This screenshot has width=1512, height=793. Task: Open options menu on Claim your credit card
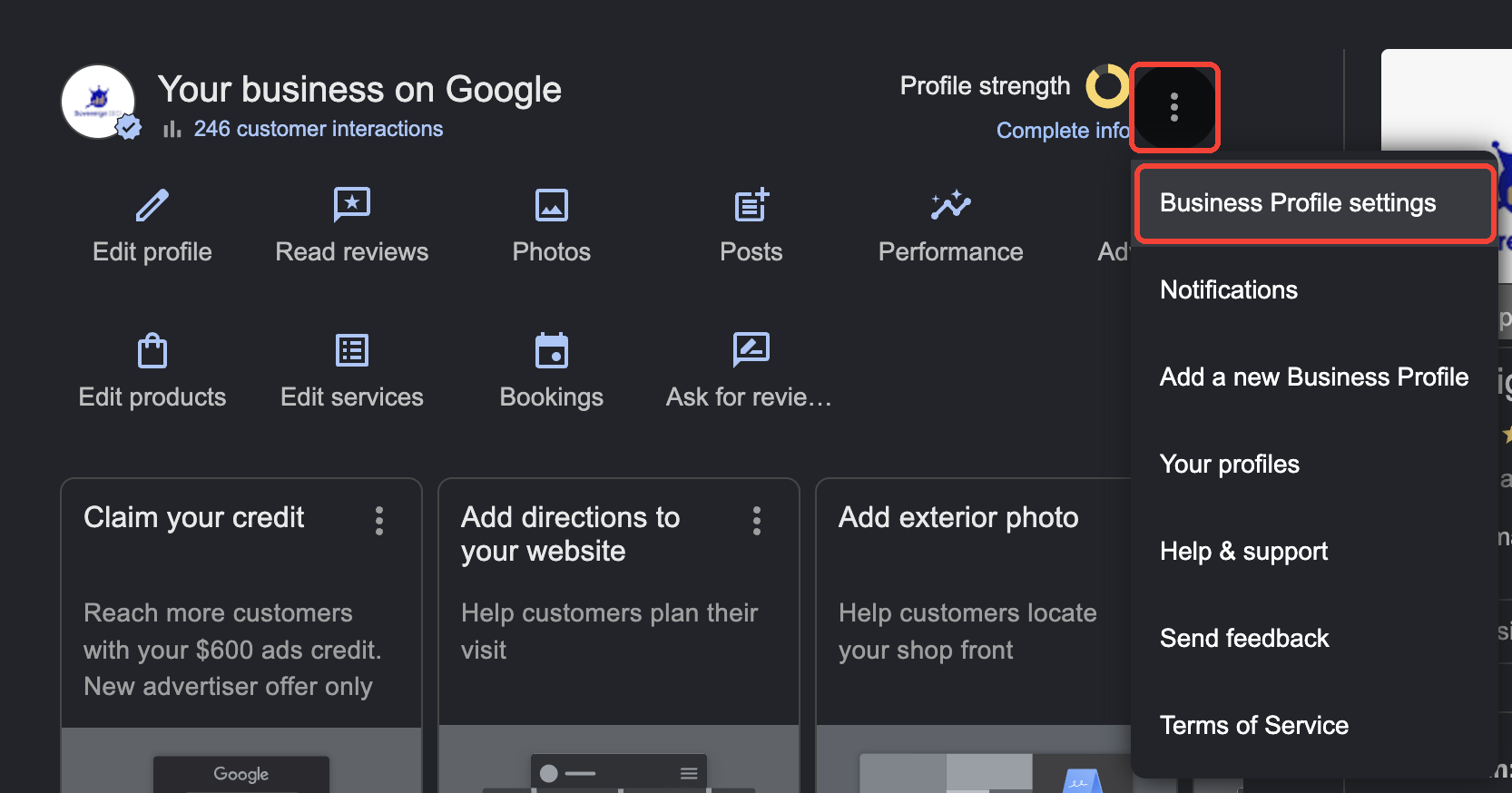click(x=379, y=521)
